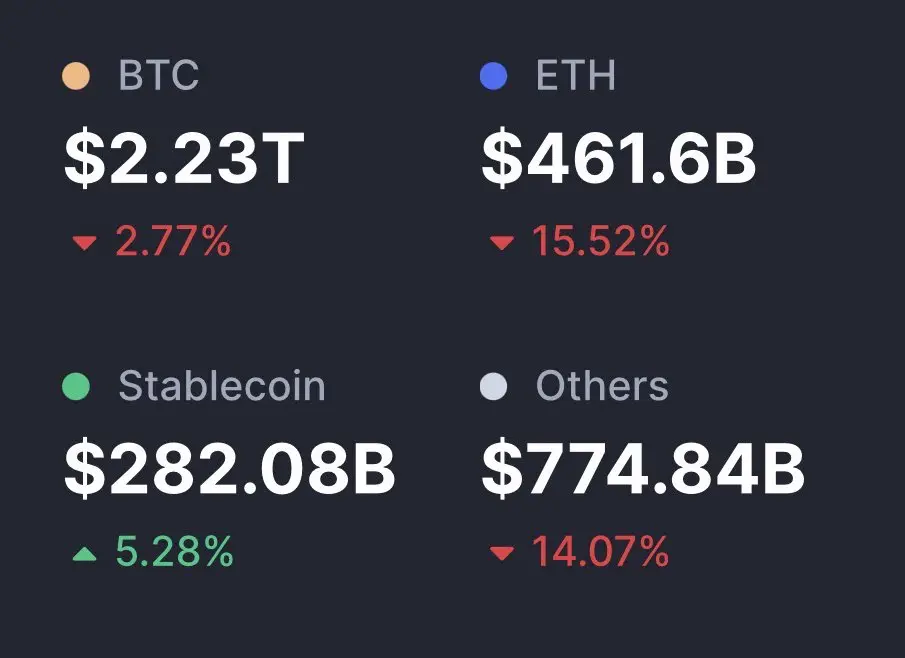Image resolution: width=905 pixels, height=658 pixels.
Task: Select the ETH label
Action: point(576,76)
